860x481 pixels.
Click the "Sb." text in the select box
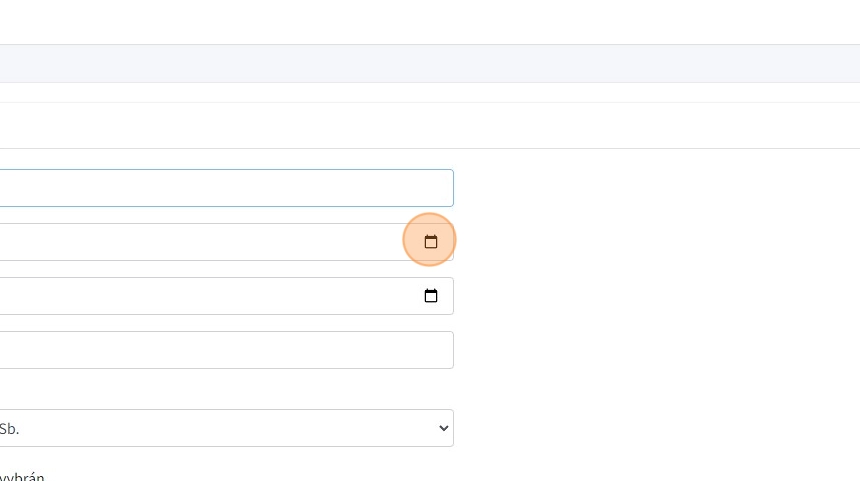tap(9, 428)
